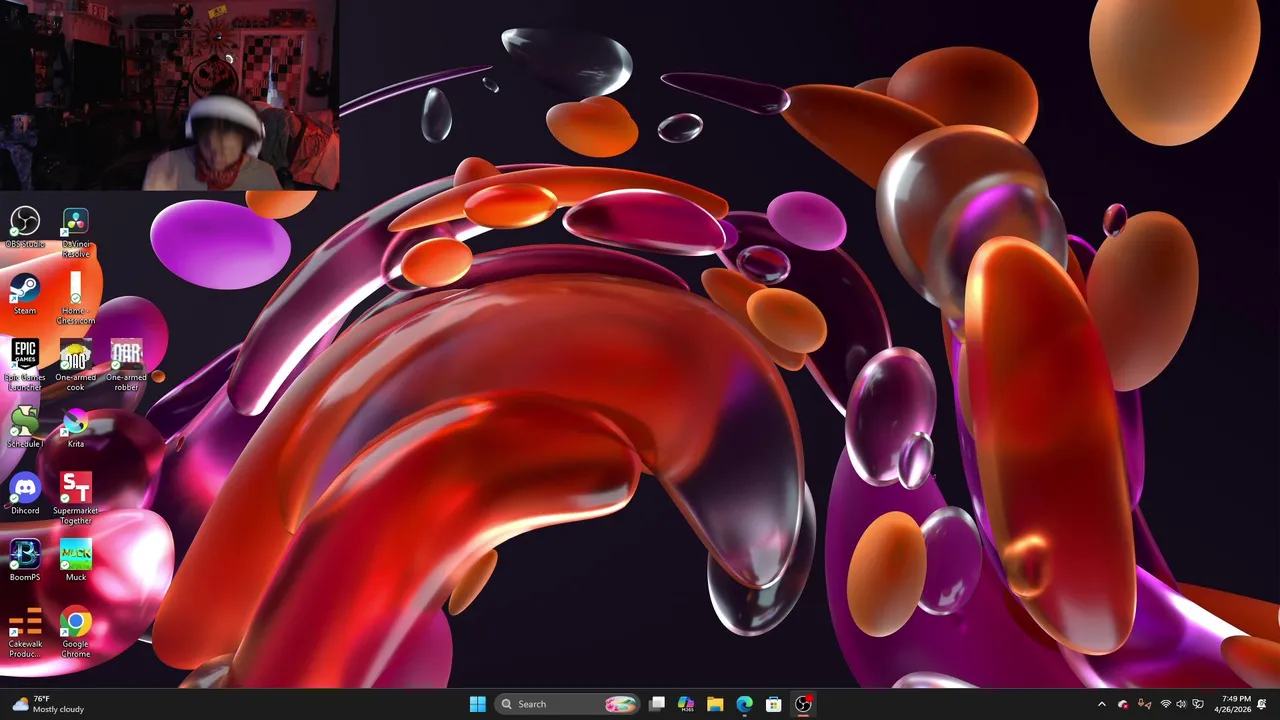Click the taskbar Search box

pyautogui.click(x=567, y=704)
